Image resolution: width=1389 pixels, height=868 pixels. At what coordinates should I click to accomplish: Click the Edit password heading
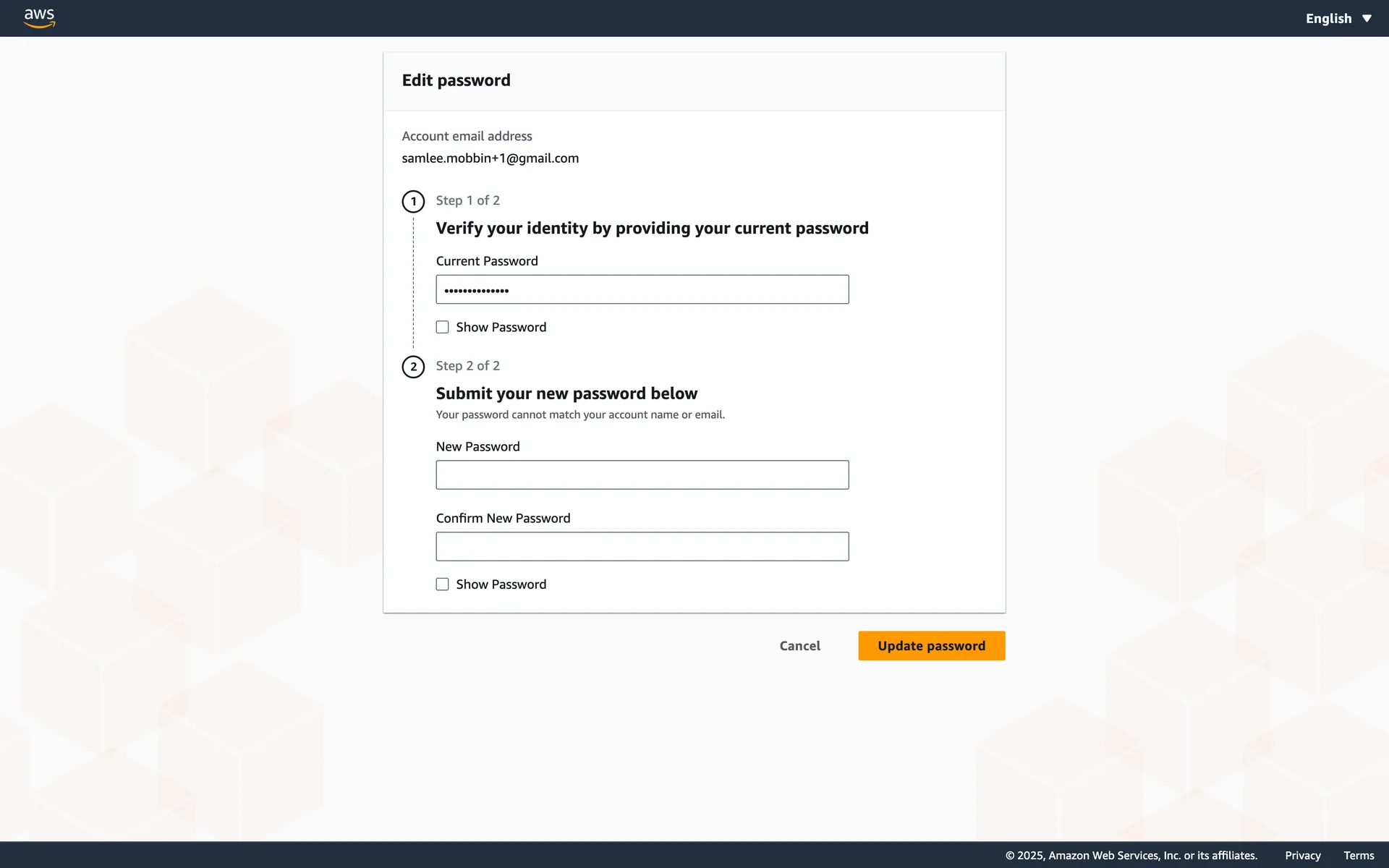coord(456,80)
